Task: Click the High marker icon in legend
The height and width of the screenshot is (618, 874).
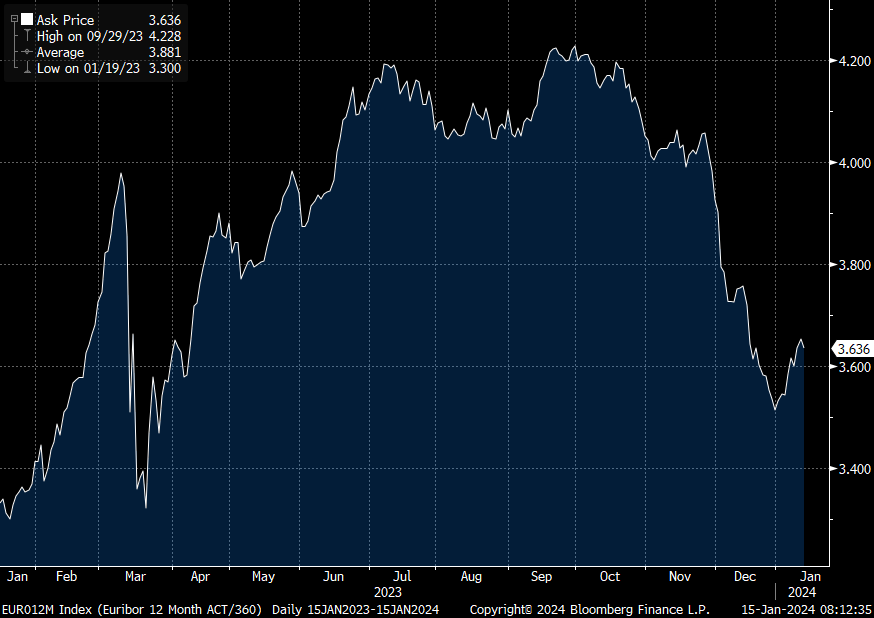Action: click(27, 36)
